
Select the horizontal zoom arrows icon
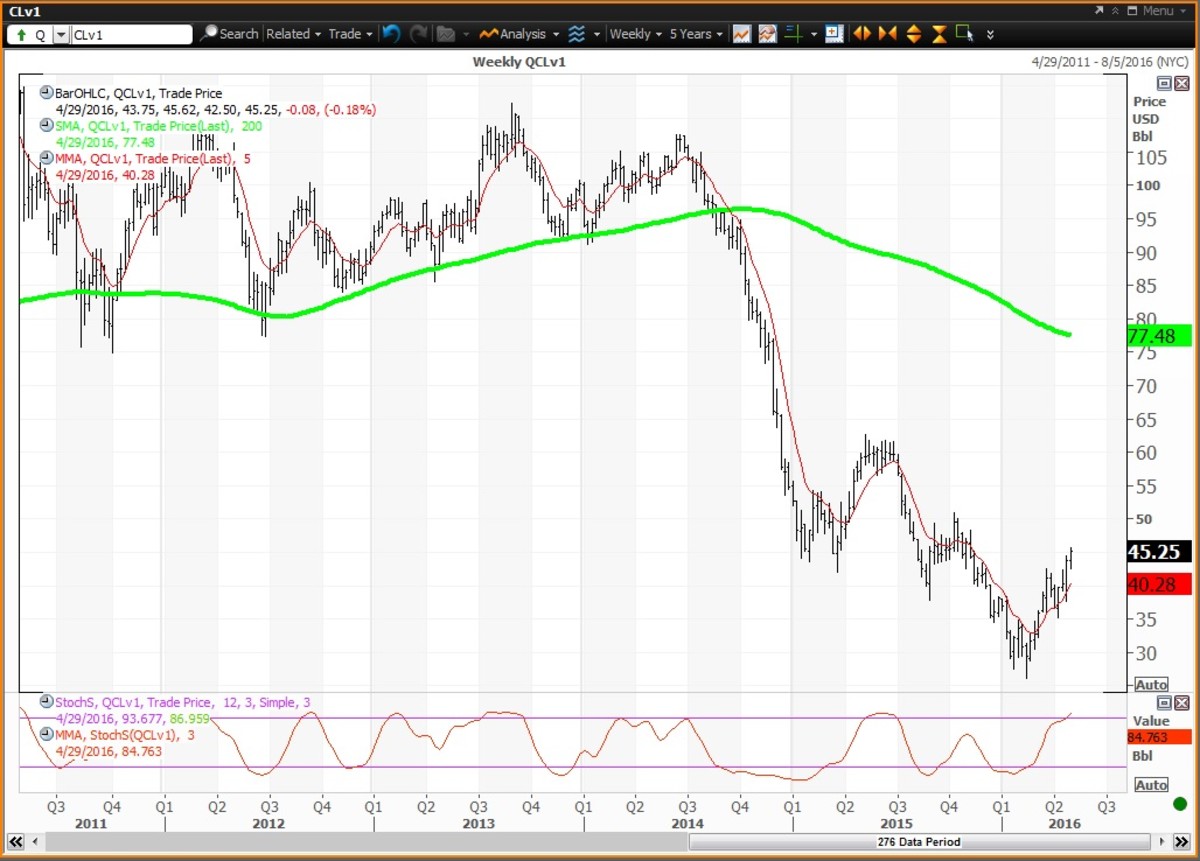[862, 33]
